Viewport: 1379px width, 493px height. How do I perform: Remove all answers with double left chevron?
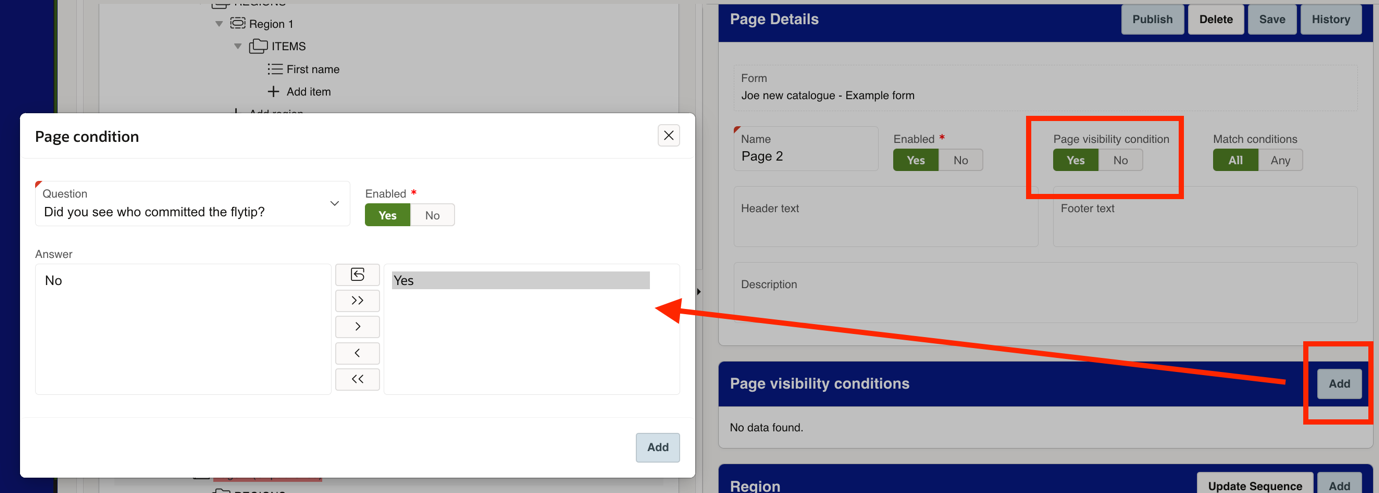coord(357,379)
